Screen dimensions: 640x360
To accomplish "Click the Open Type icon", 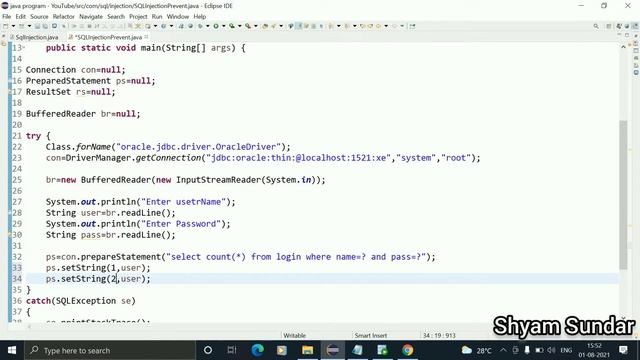I will pos(291,26).
